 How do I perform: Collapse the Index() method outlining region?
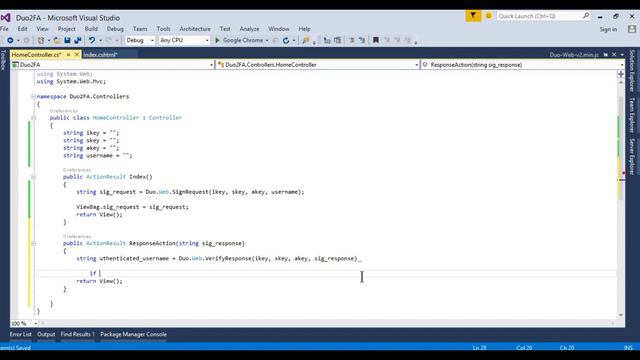[x=33, y=177]
